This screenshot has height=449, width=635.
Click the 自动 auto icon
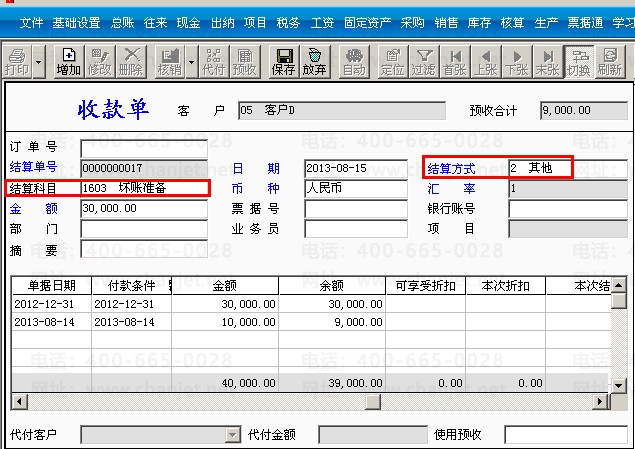point(354,62)
